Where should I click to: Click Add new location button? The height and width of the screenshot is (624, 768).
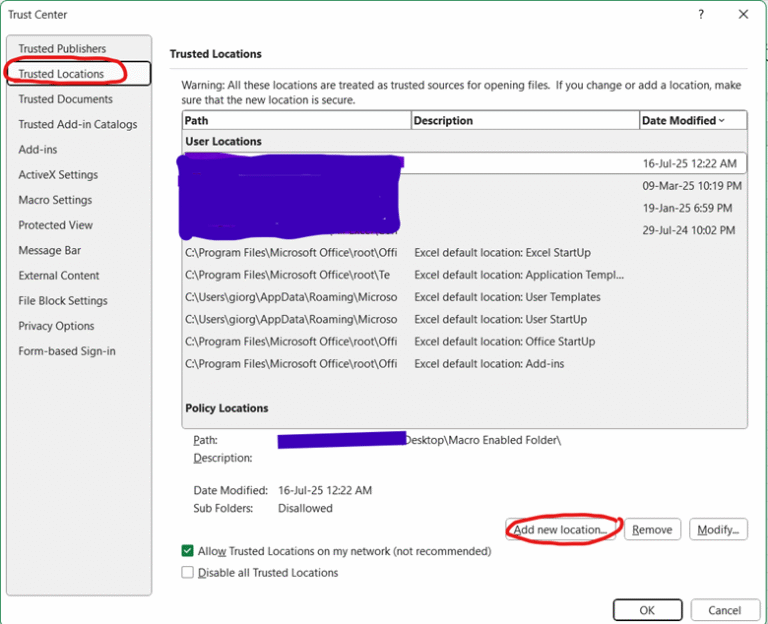click(560, 530)
